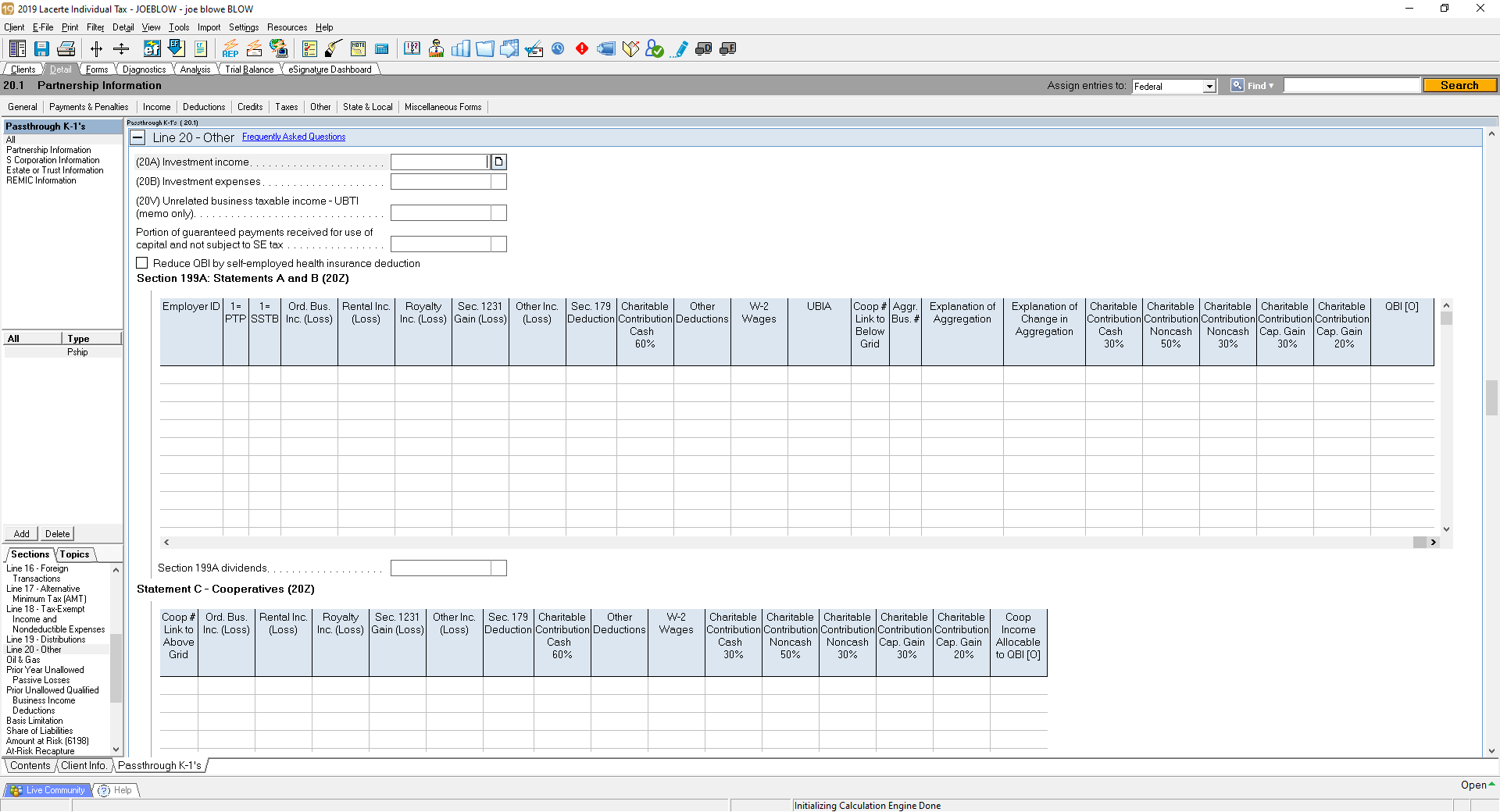The height and width of the screenshot is (812, 1500).
Task: Click the REP lightning toolbar icon
Action: 230,49
